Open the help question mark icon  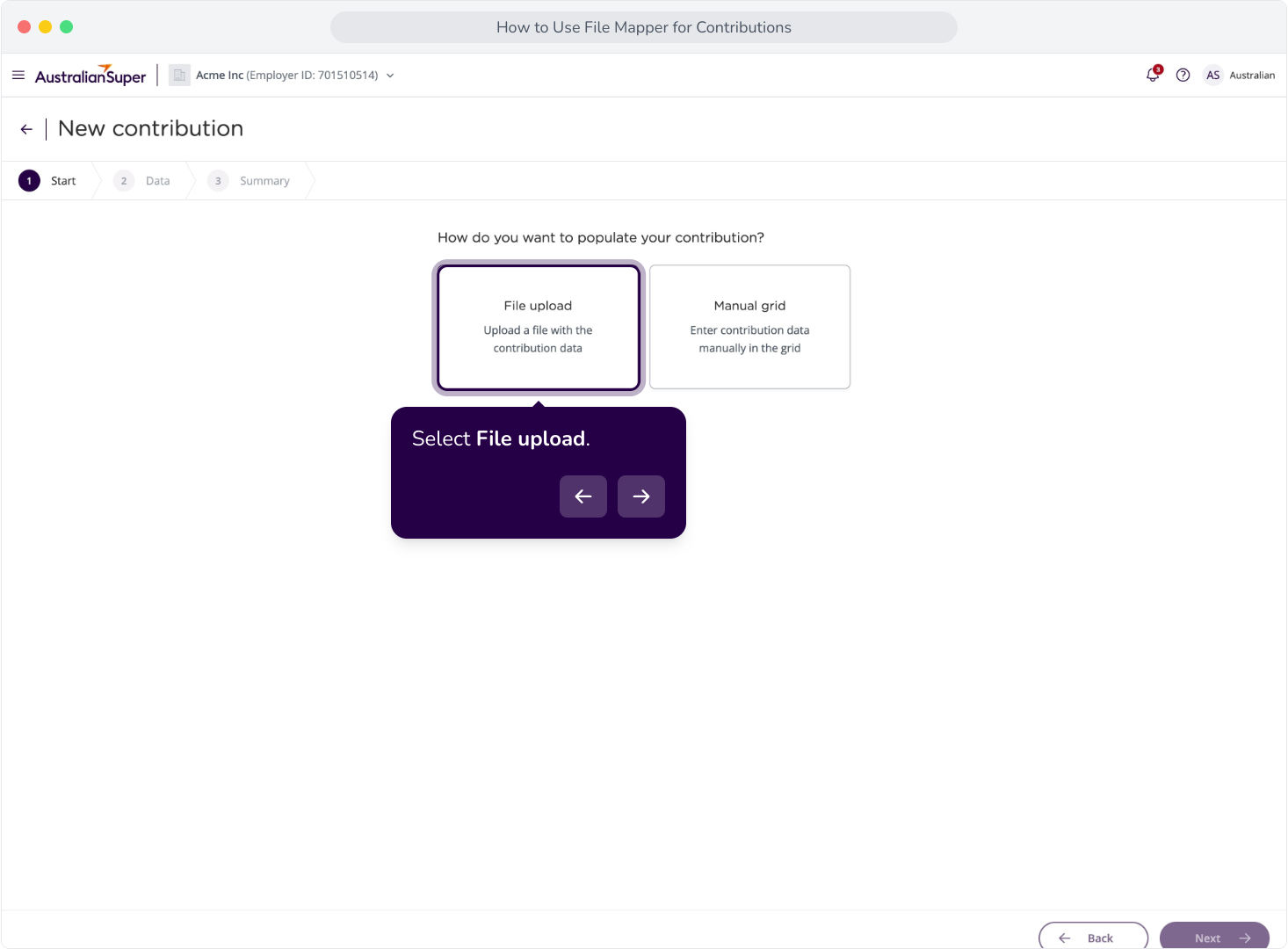click(x=1183, y=76)
